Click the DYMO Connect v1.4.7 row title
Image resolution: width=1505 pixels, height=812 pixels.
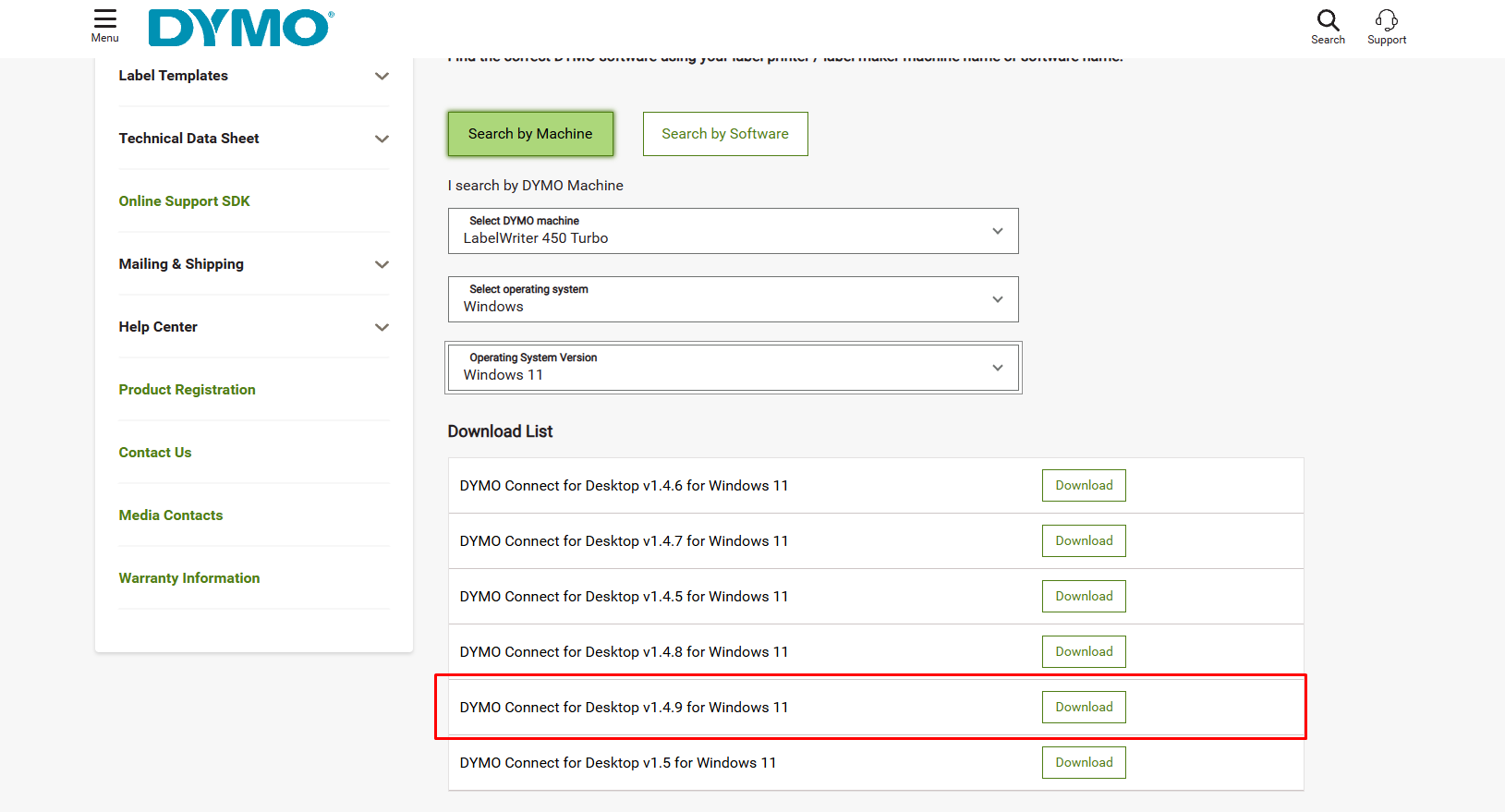[x=625, y=541]
